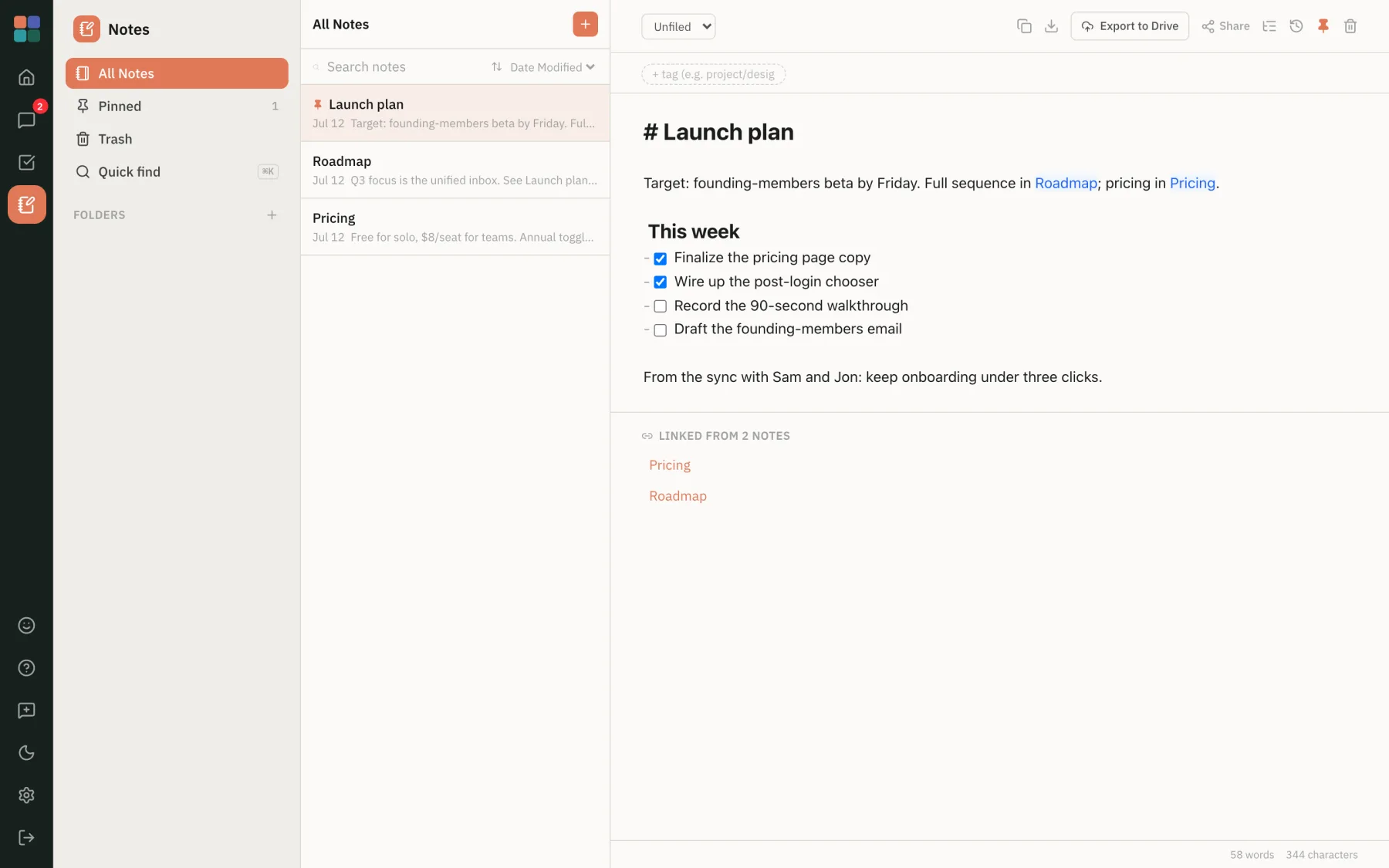Open version history clock icon
This screenshot has width=1389, height=868.
pos(1296,26)
